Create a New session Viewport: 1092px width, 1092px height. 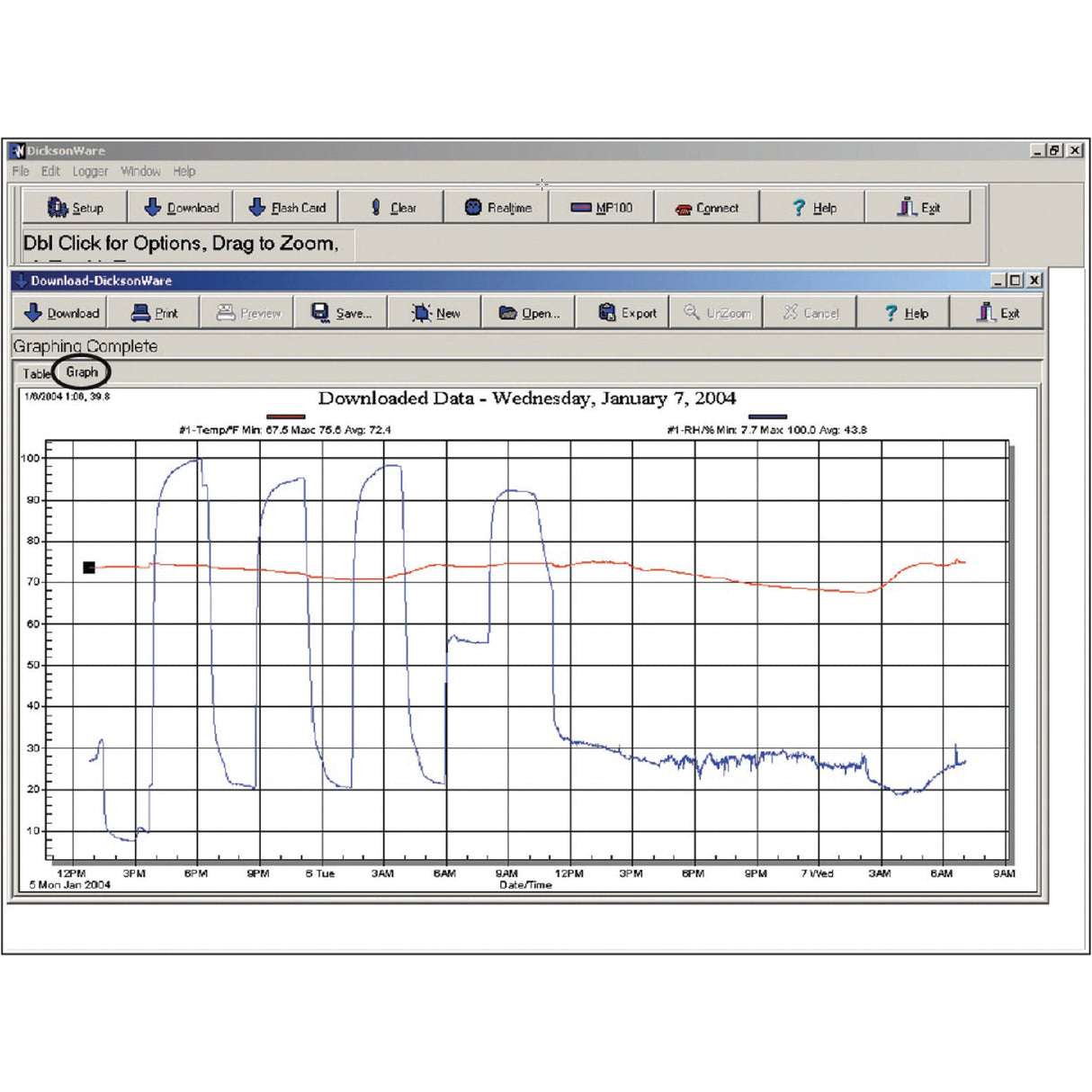436,312
